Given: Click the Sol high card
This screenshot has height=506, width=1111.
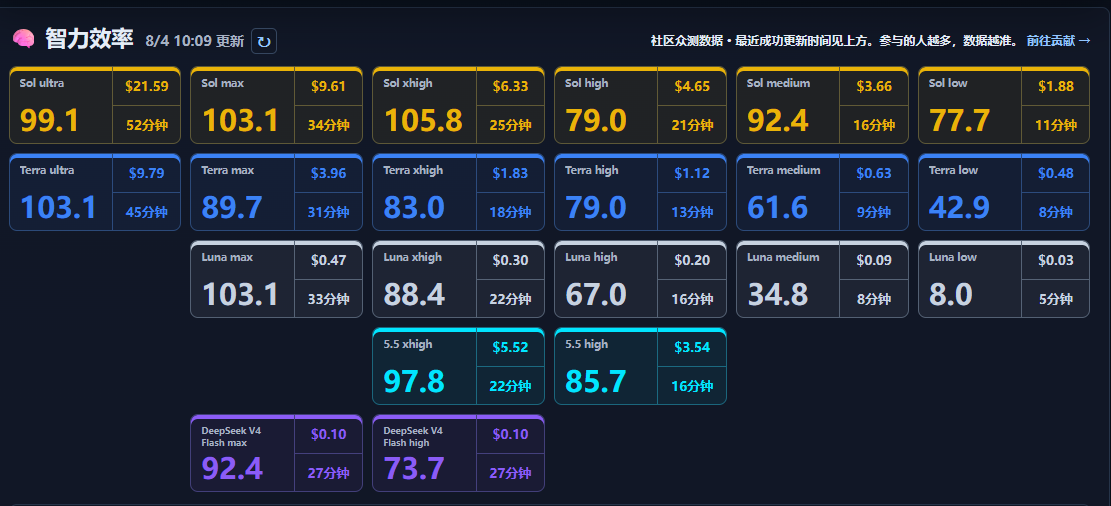Looking at the screenshot, I should pos(641,106).
